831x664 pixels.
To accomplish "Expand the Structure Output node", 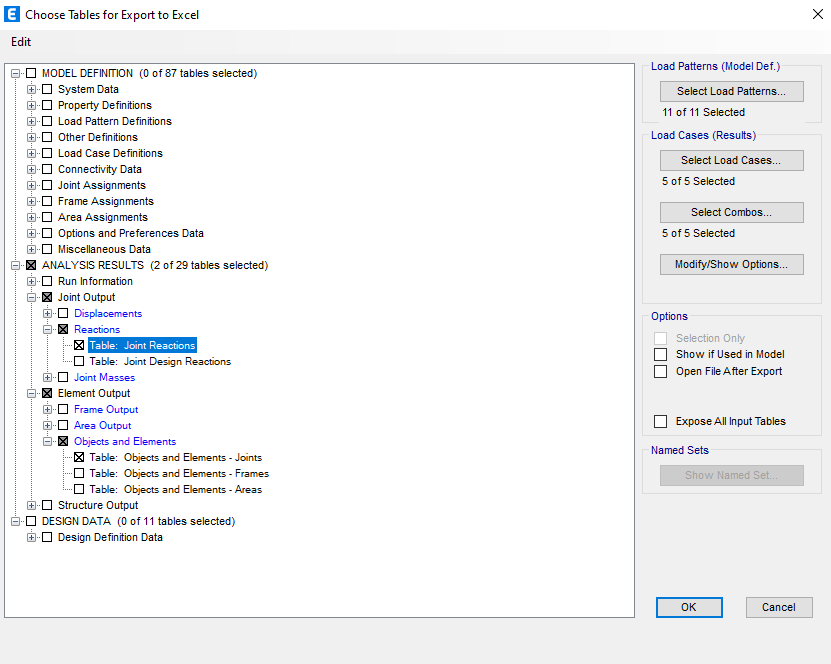I will 32,505.
